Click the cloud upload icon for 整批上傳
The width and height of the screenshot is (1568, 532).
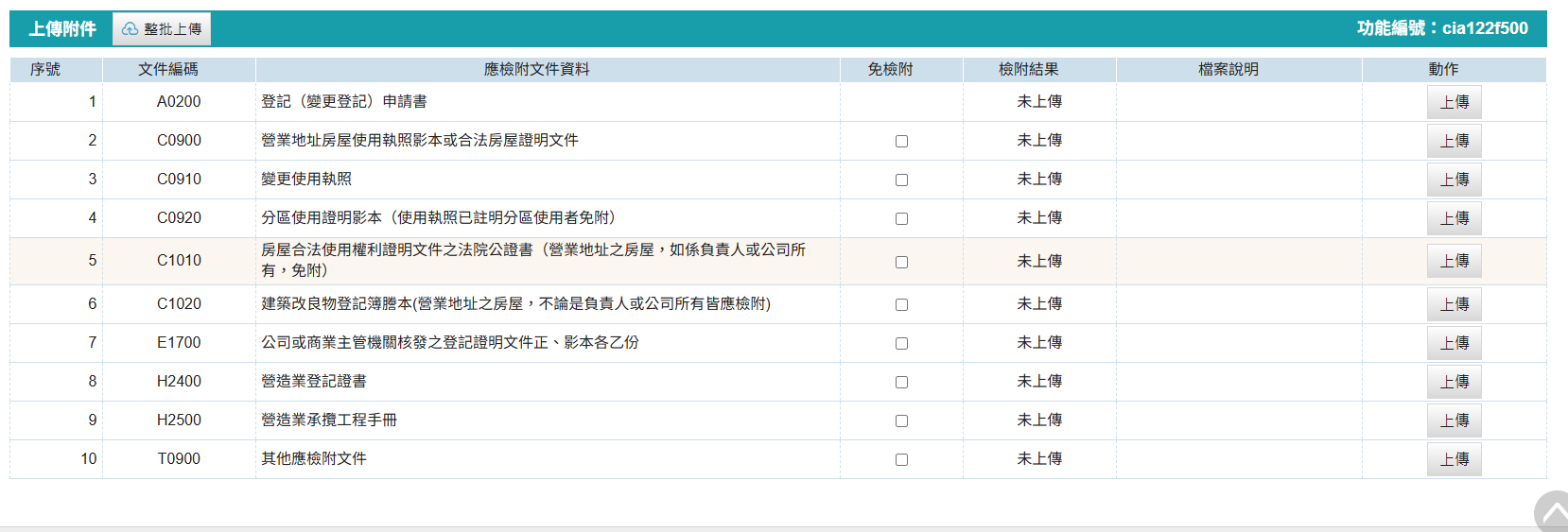pos(131,29)
